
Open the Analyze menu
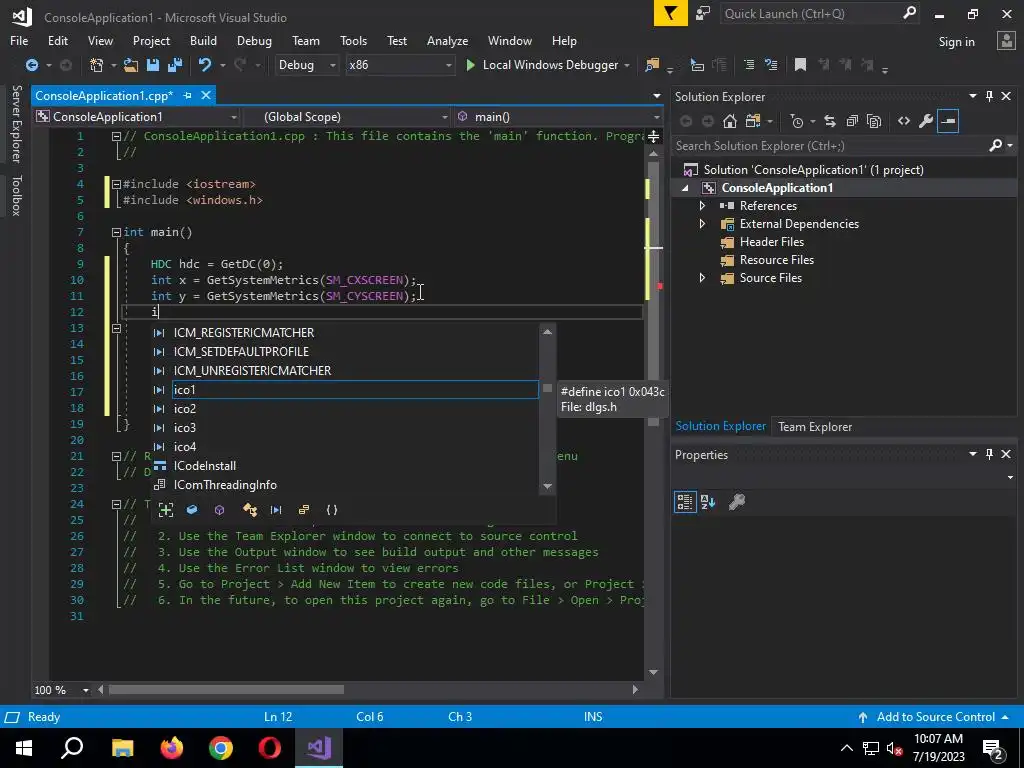point(447,40)
